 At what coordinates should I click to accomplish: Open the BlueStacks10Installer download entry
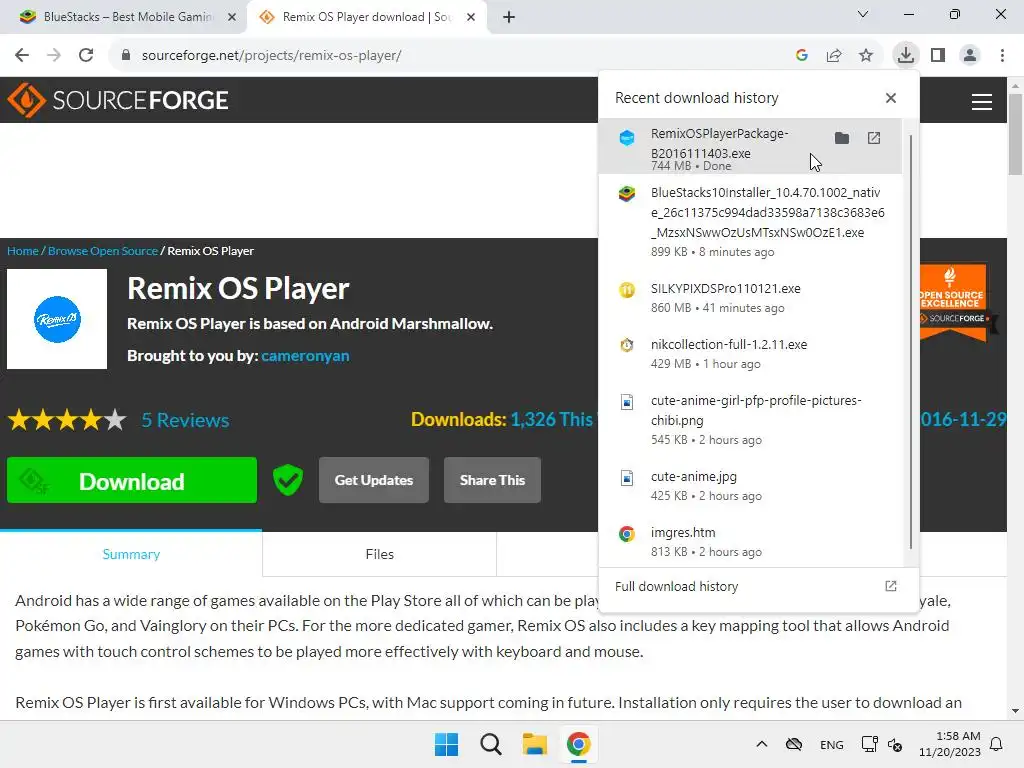coord(750,222)
